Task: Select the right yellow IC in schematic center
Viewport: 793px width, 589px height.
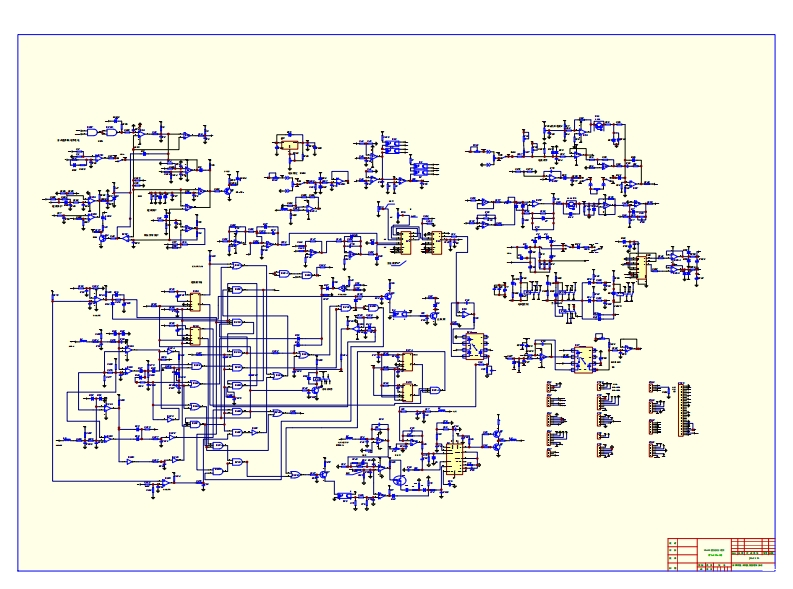Action: (x=435, y=241)
